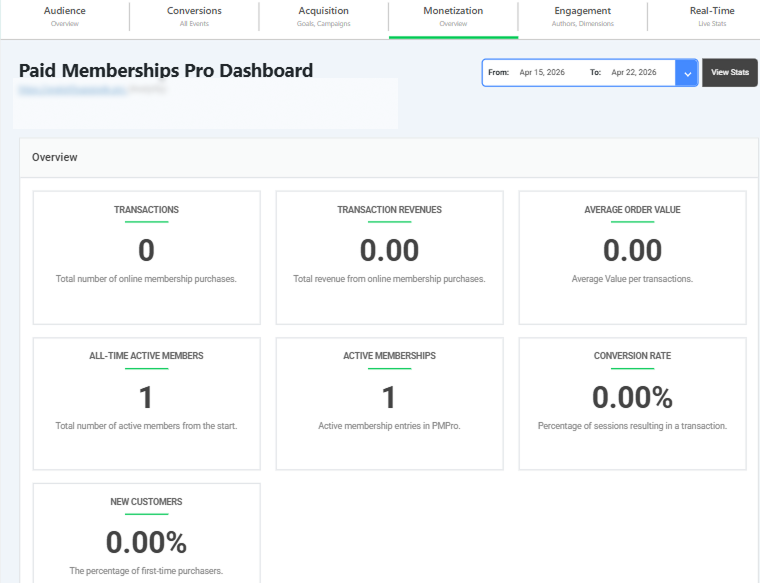Select the Transaction Revenues value 0.00

(x=389, y=251)
